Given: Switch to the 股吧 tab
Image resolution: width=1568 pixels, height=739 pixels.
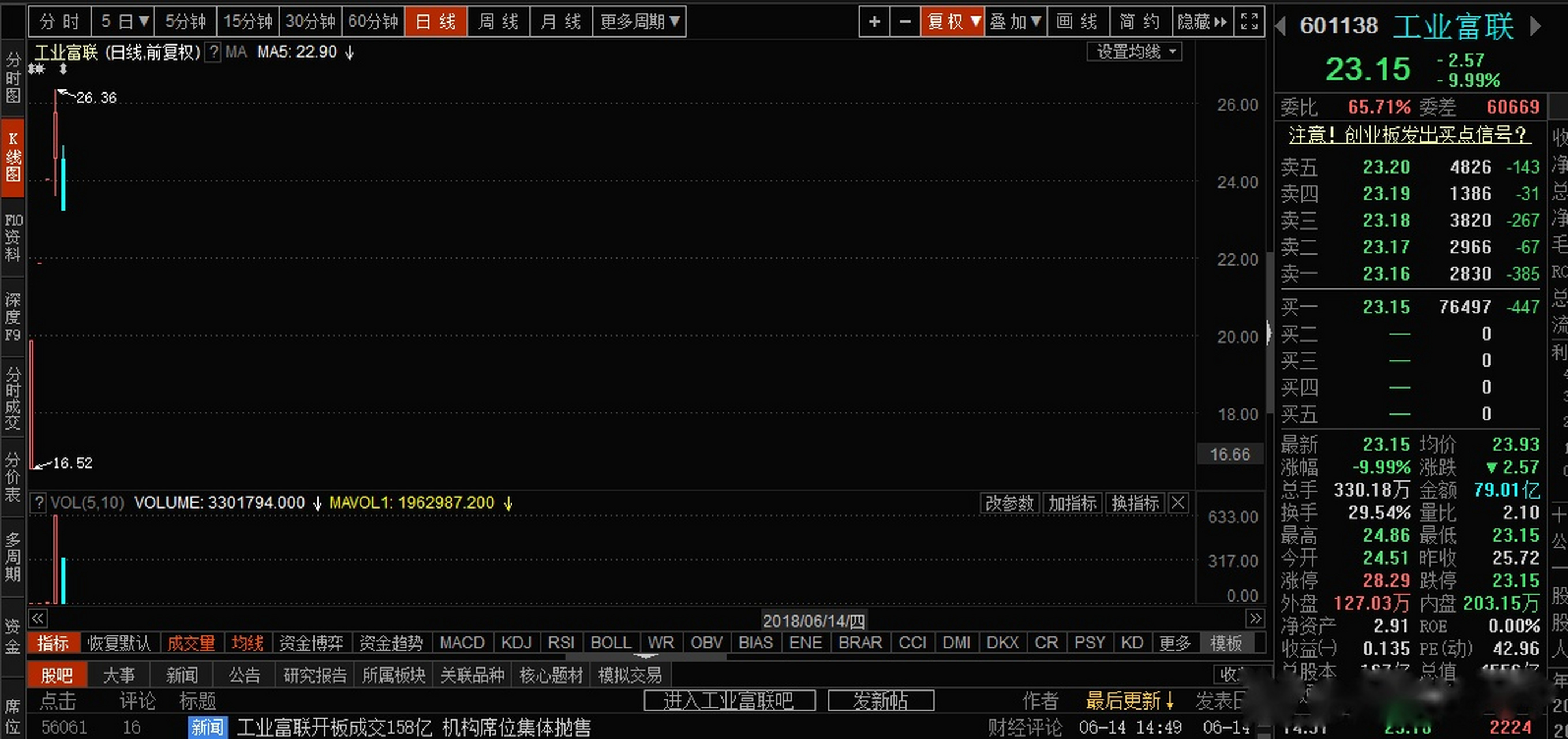Looking at the screenshot, I should (57, 674).
